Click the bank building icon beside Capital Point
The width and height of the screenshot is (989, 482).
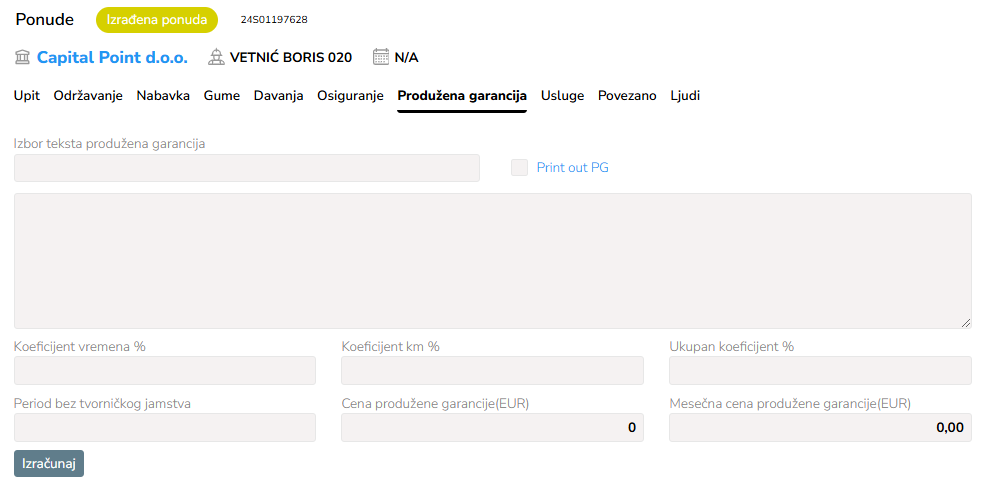tap(23, 57)
